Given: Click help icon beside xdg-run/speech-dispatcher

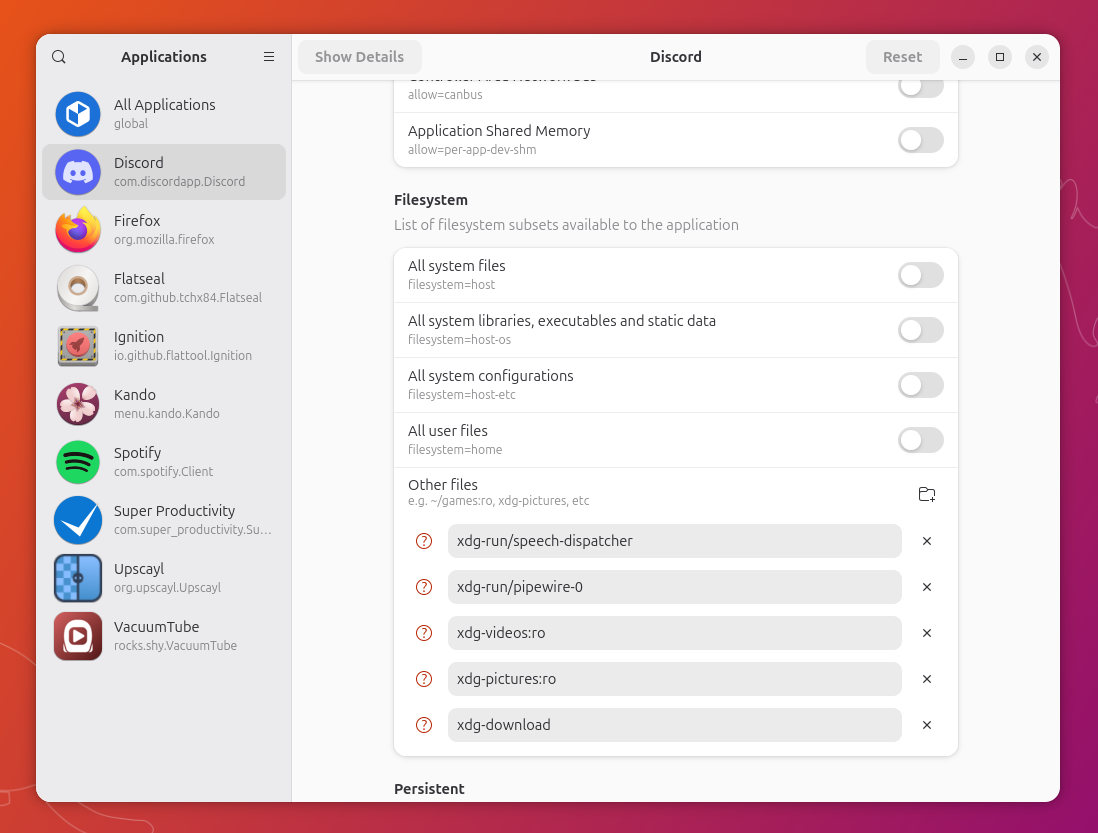Looking at the screenshot, I should 424,541.
